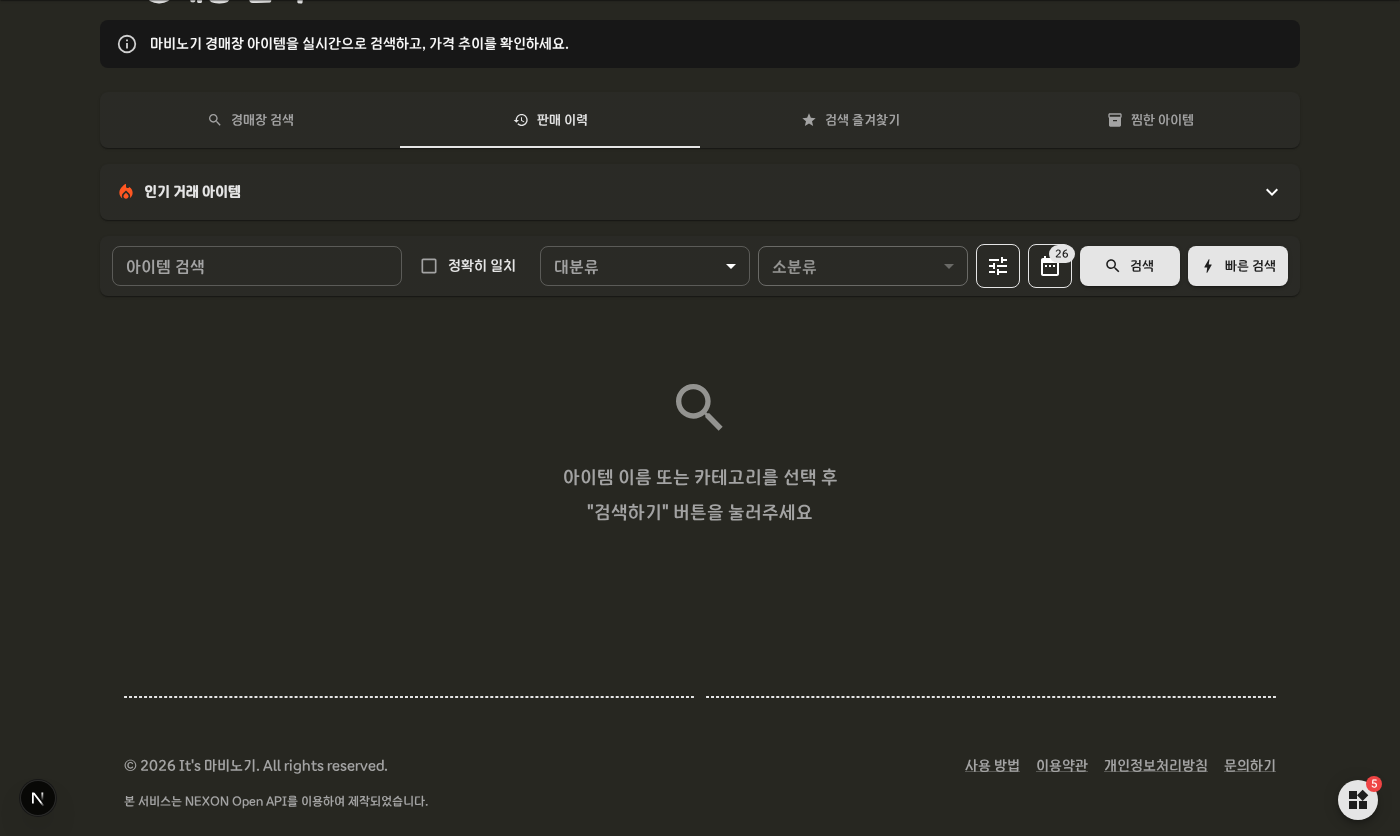Open the 대분류 dropdown
The image size is (1400, 836).
coord(645,266)
